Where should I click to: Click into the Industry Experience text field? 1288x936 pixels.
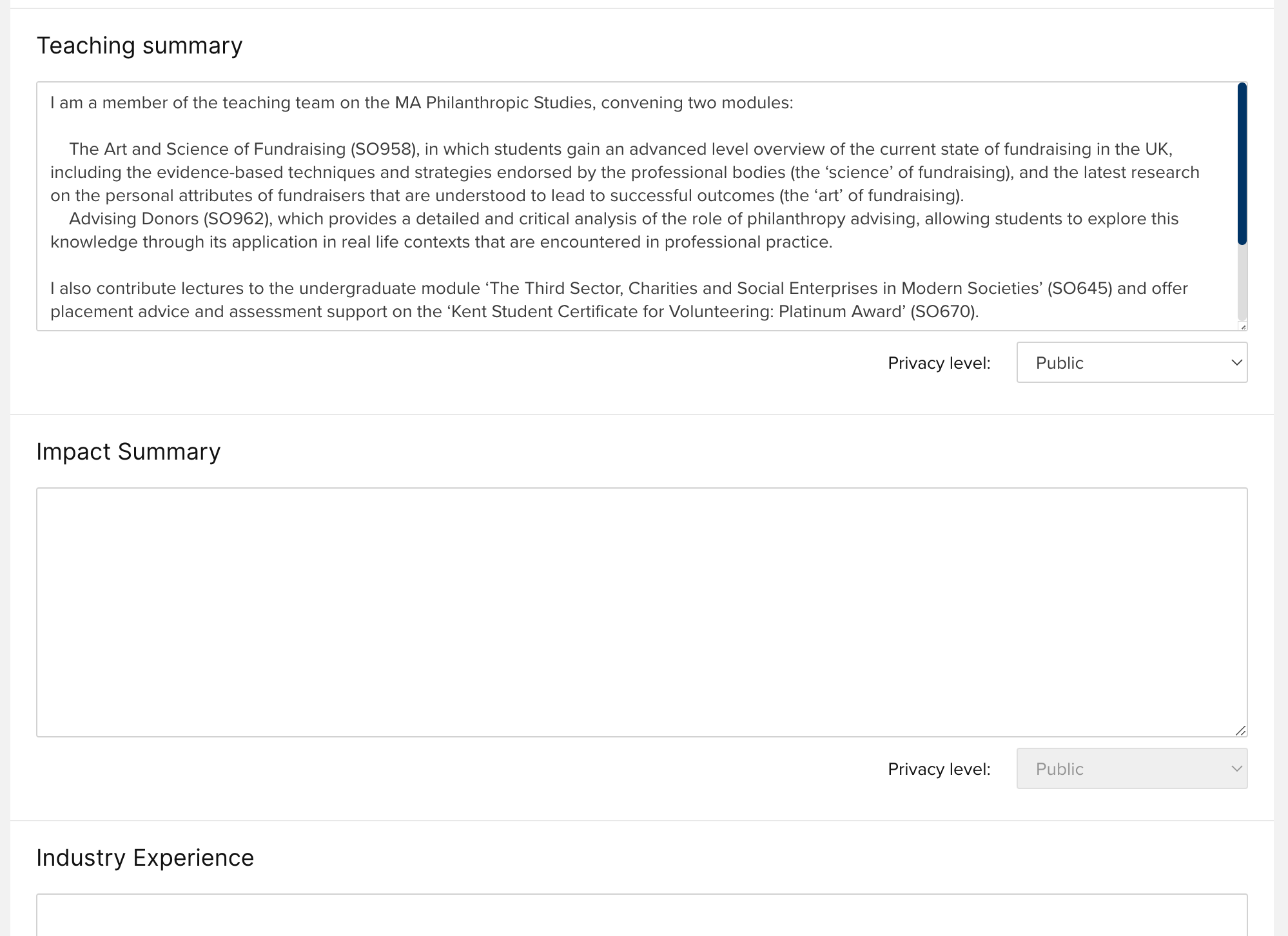641,915
